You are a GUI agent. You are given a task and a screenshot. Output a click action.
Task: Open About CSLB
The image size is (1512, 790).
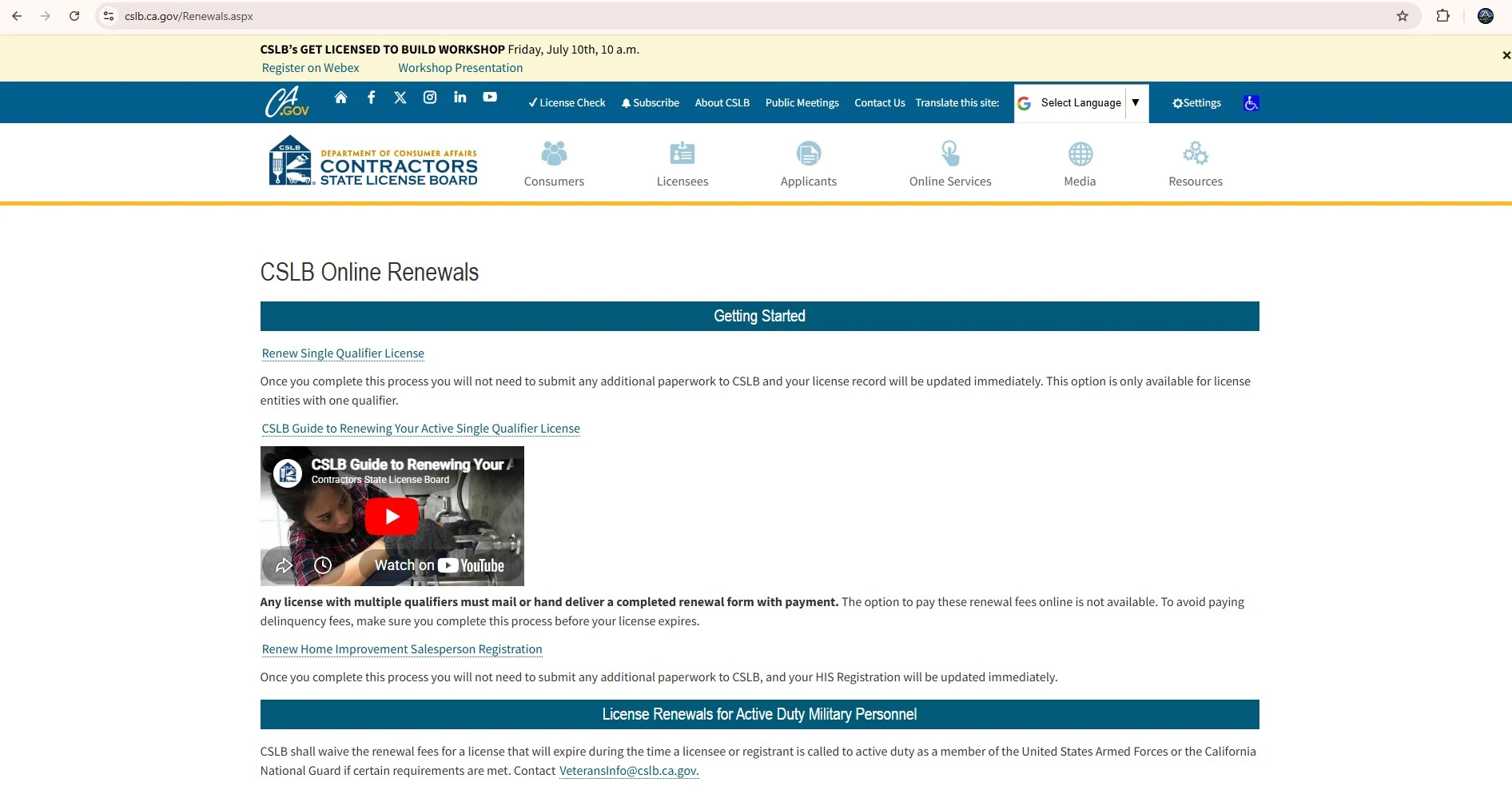722,103
